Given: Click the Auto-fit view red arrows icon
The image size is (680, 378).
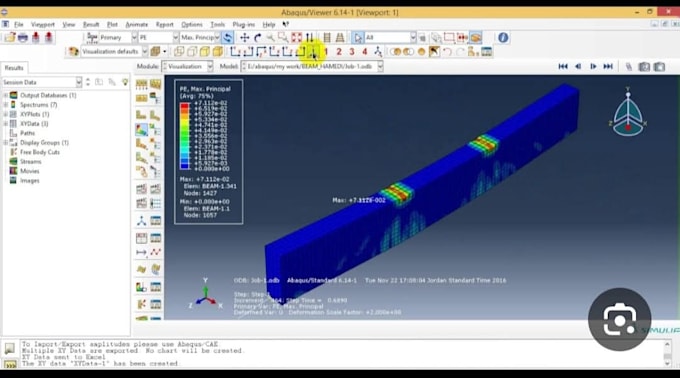Looking at the screenshot, I should [297, 38].
